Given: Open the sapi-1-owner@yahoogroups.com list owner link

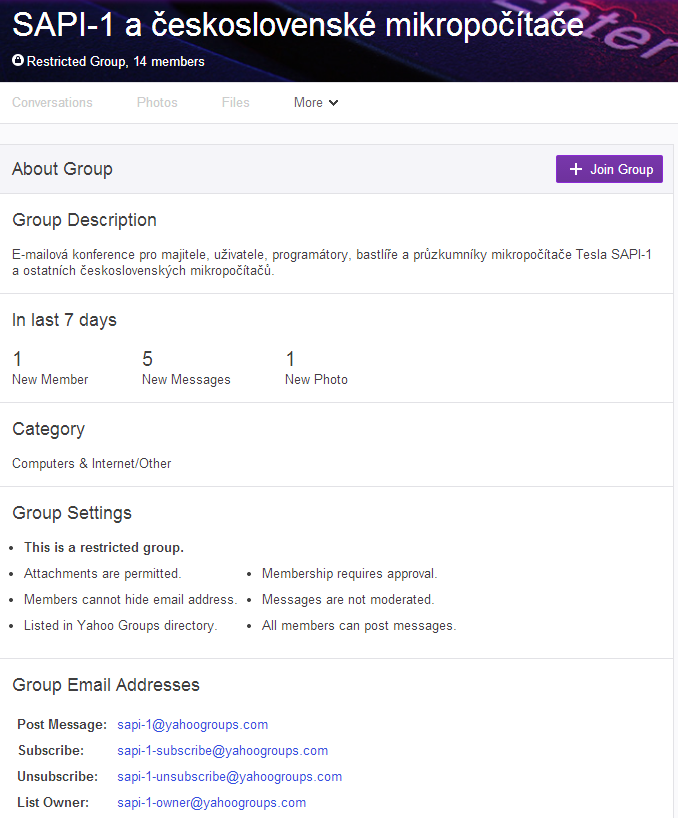Looking at the screenshot, I should 211,803.
